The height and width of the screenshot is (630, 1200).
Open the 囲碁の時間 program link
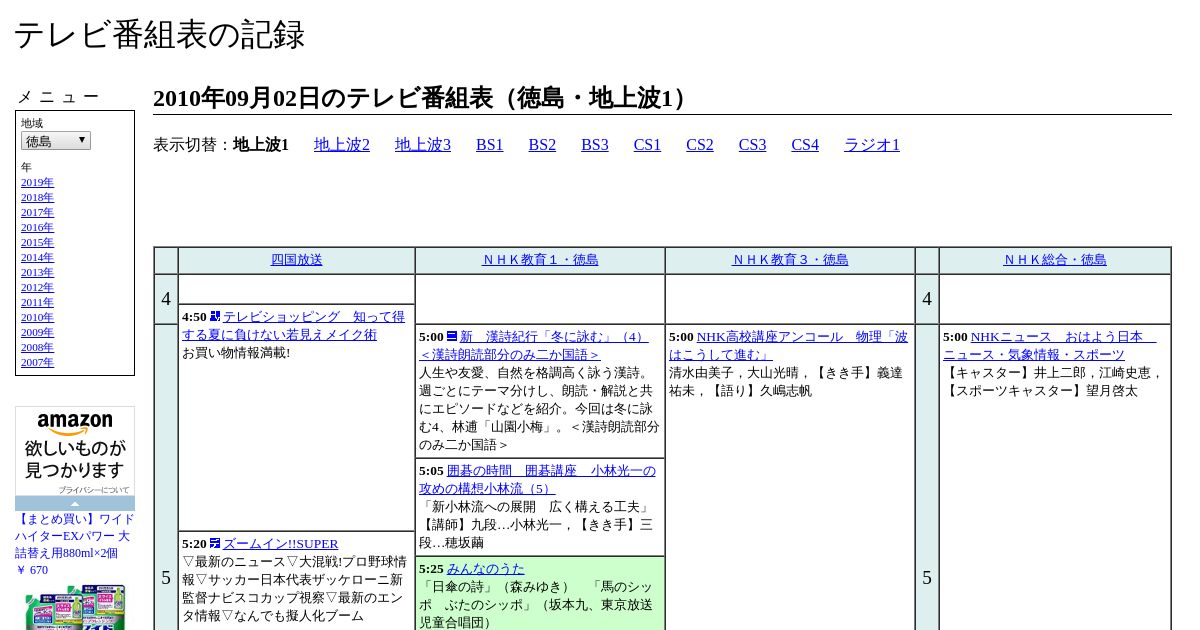click(537, 479)
